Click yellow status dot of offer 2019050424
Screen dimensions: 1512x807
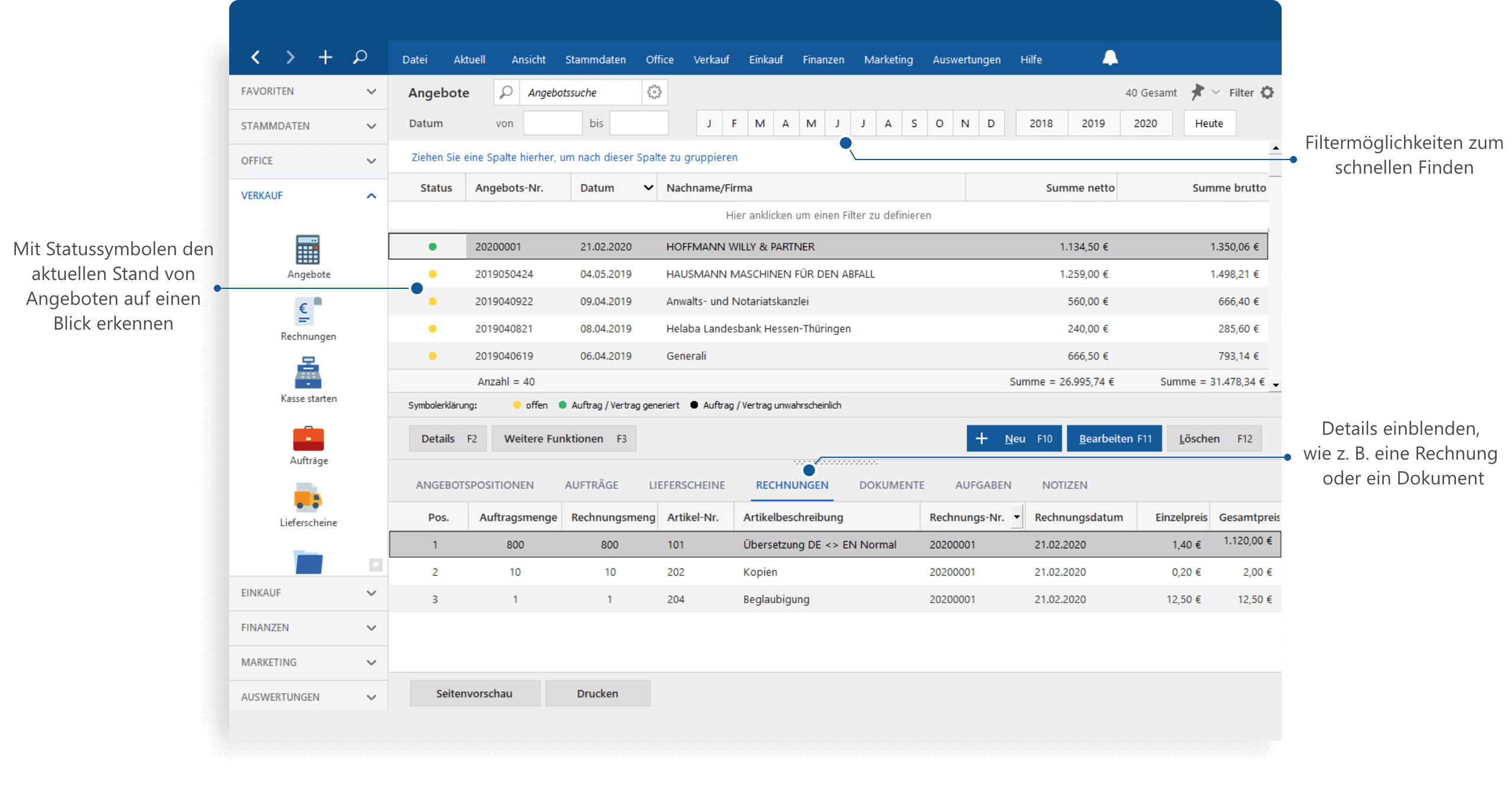click(432, 274)
